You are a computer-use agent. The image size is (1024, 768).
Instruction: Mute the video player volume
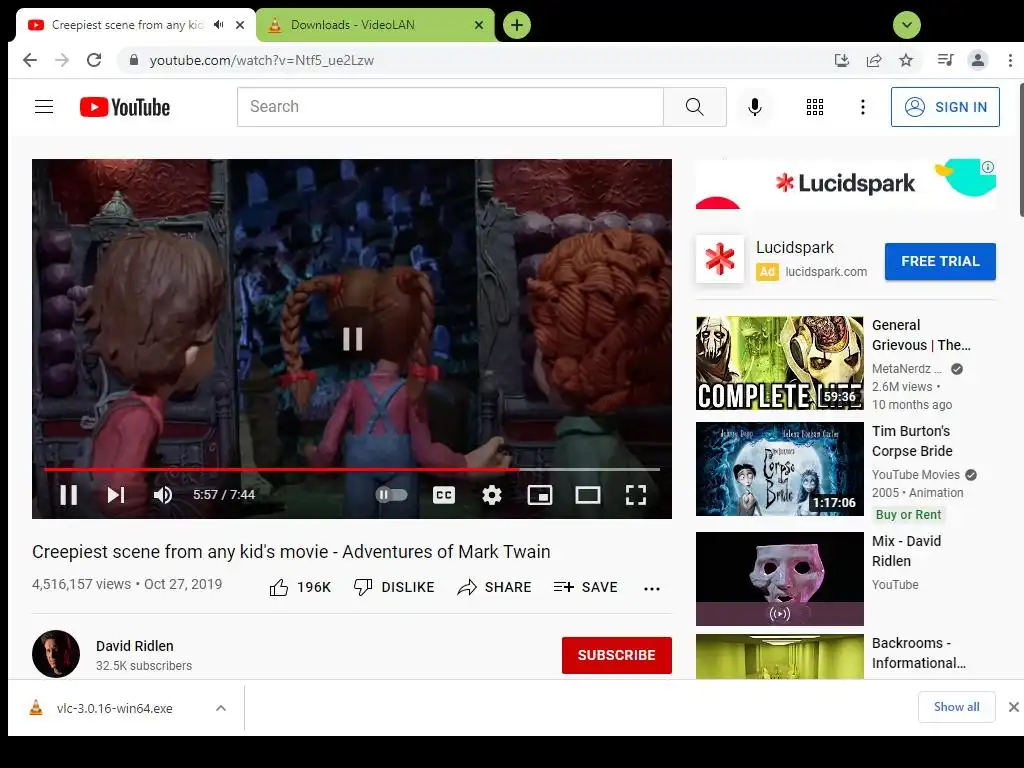[x=163, y=494]
